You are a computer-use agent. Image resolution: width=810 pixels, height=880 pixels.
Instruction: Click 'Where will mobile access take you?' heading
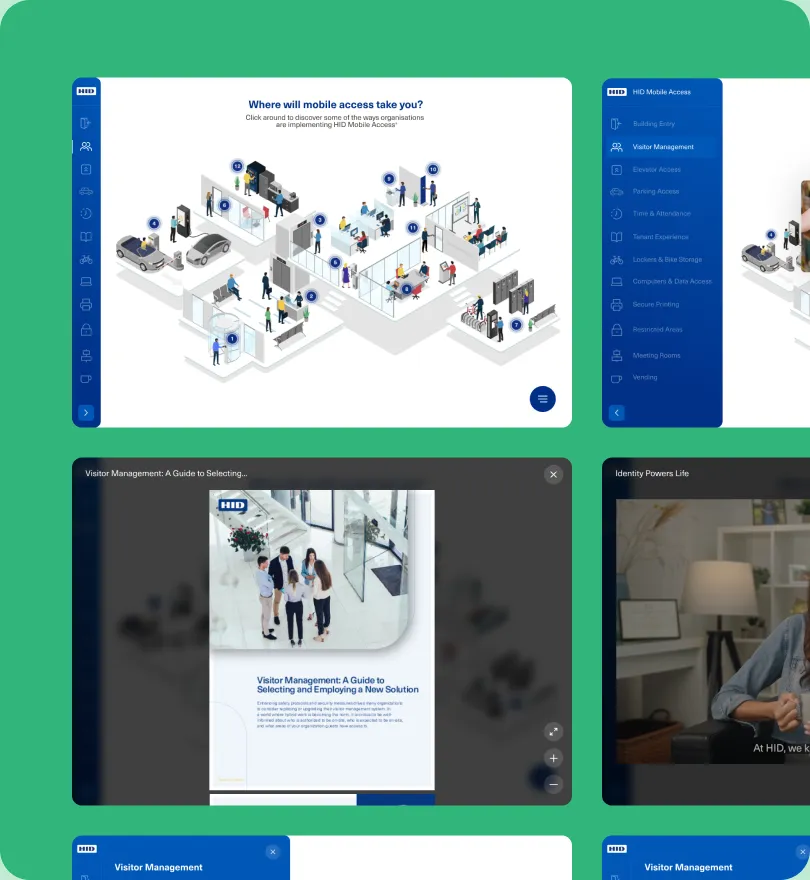click(x=336, y=104)
